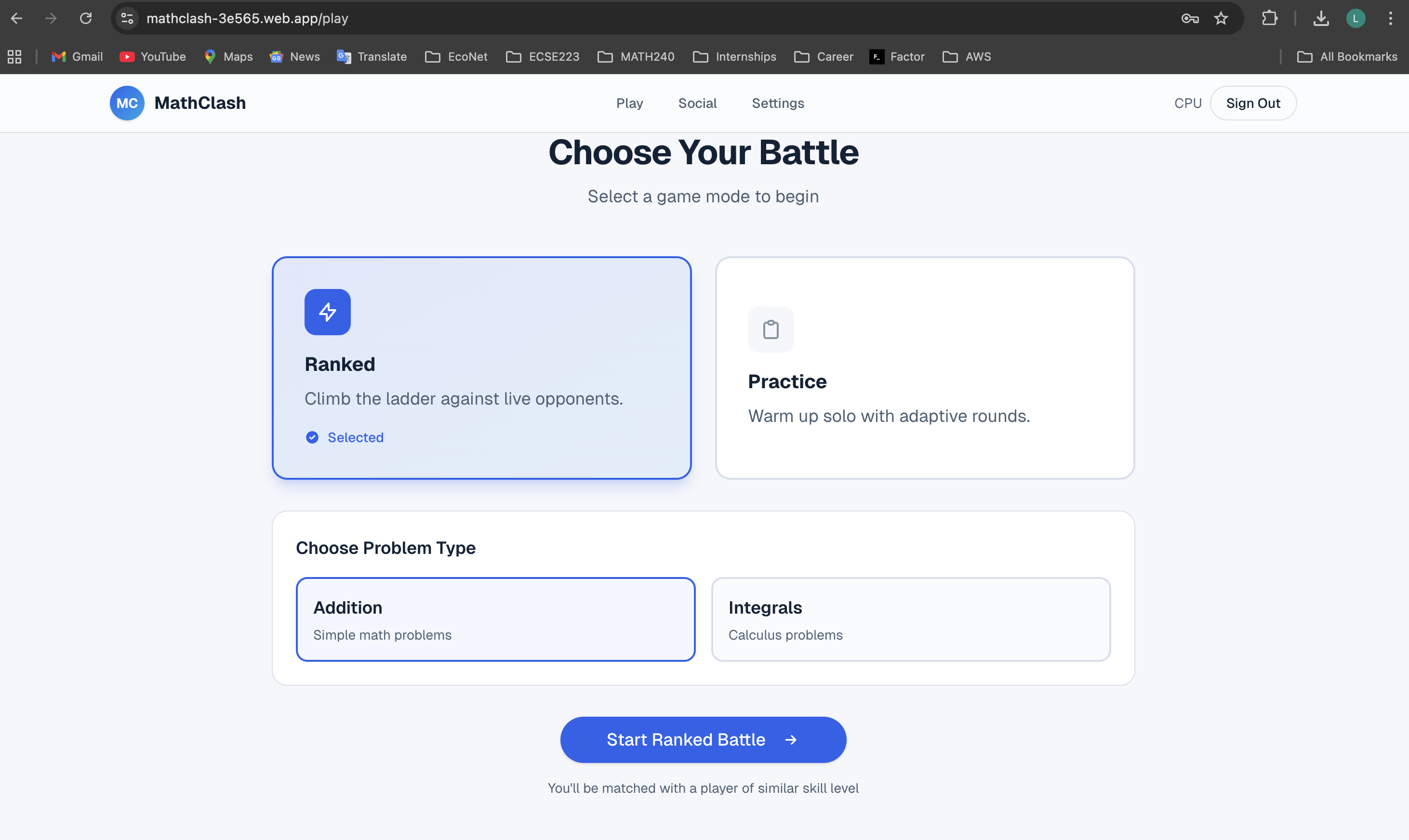1409x840 pixels.
Task: Open the MATH240 bookmarks folder
Action: [636, 57]
